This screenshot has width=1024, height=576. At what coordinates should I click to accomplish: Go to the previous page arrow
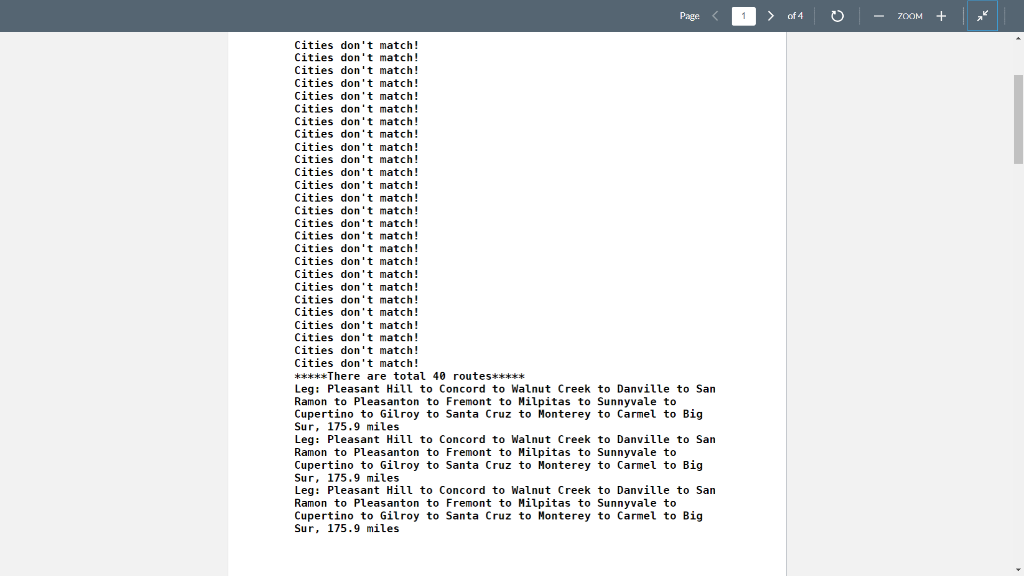(x=715, y=16)
